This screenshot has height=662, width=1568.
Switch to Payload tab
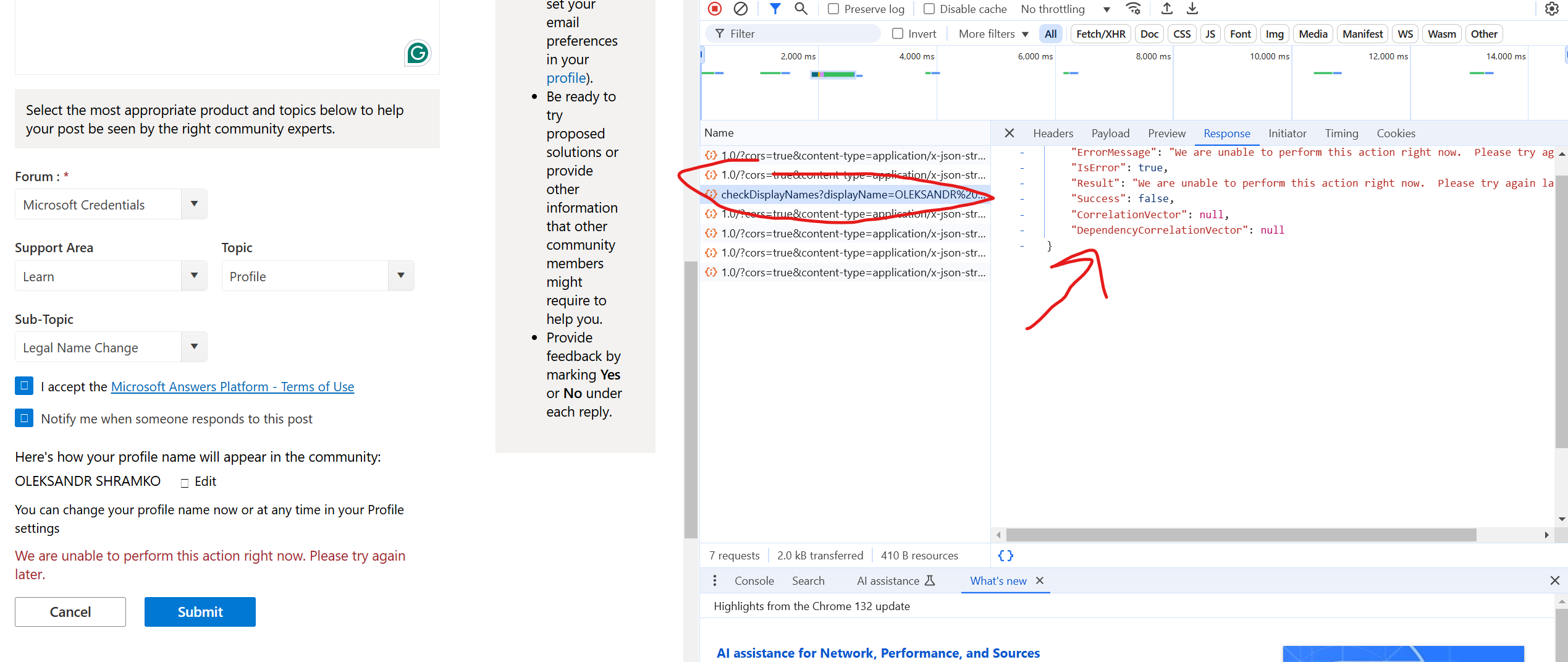(x=1110, y=133)
